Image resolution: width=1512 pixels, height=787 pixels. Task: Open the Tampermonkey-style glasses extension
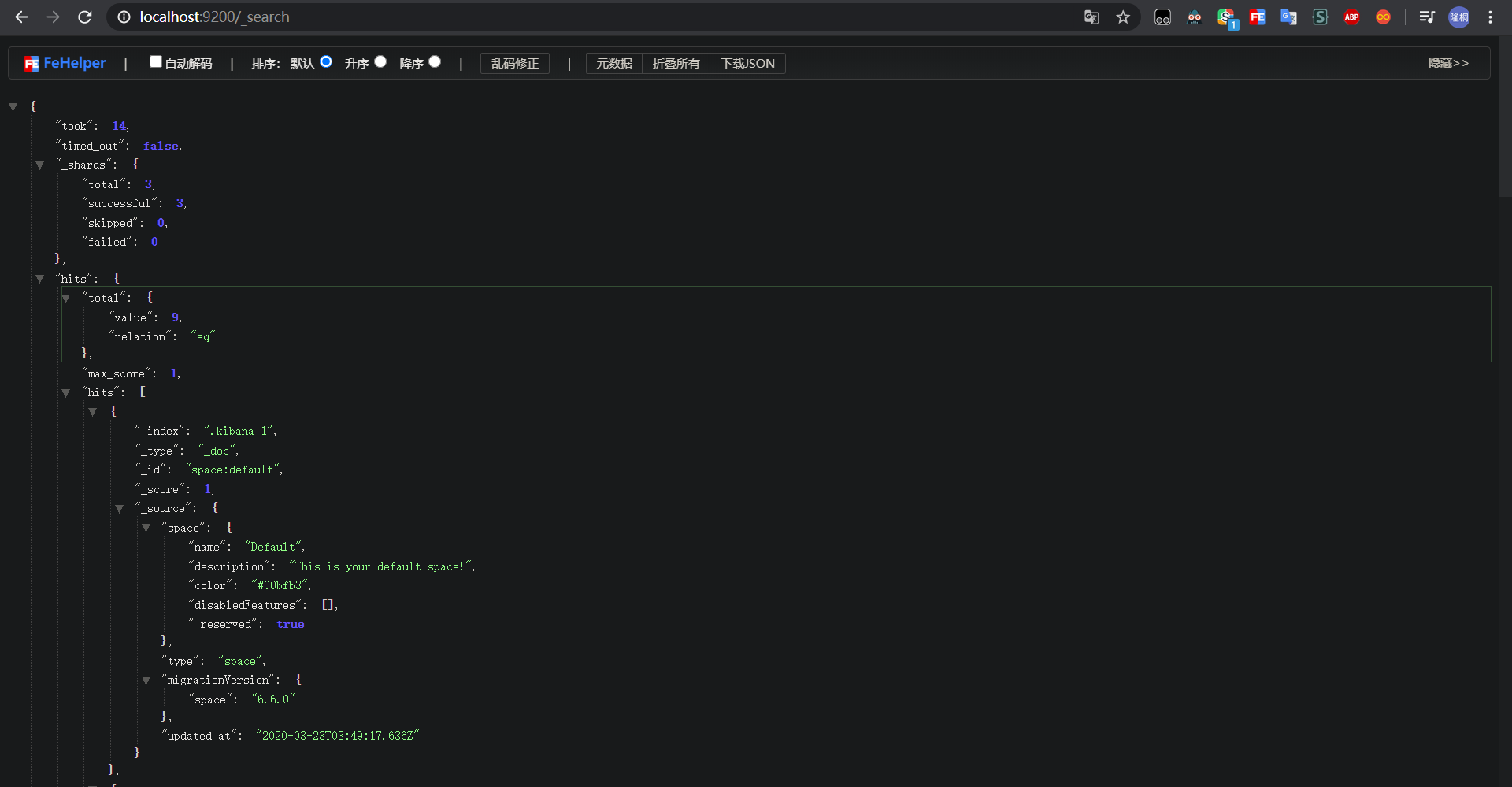1162,17
